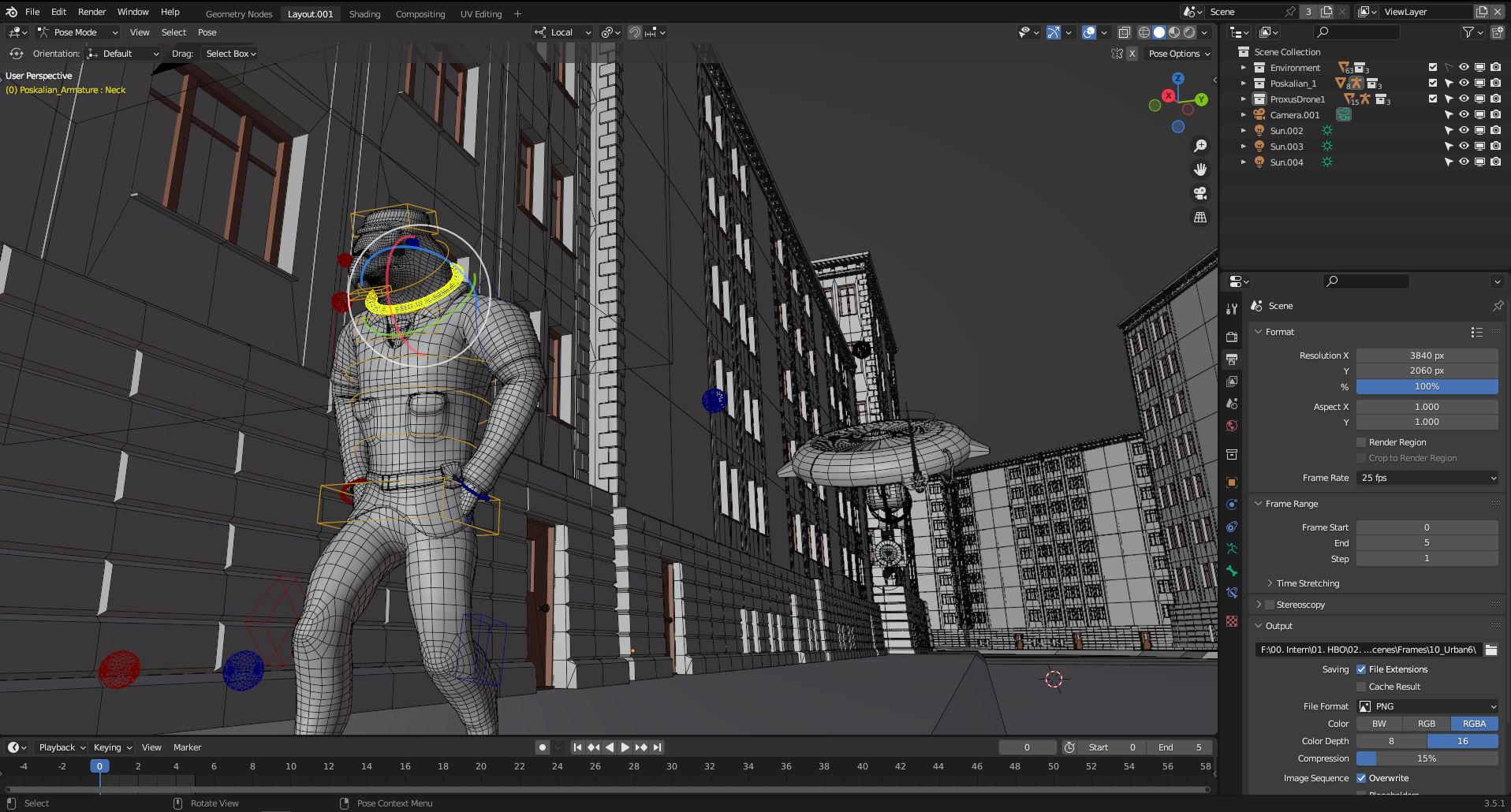Uncheck the Overwrite option
The height and width of the screenshot is (812, 1511).
point(1361,778)
